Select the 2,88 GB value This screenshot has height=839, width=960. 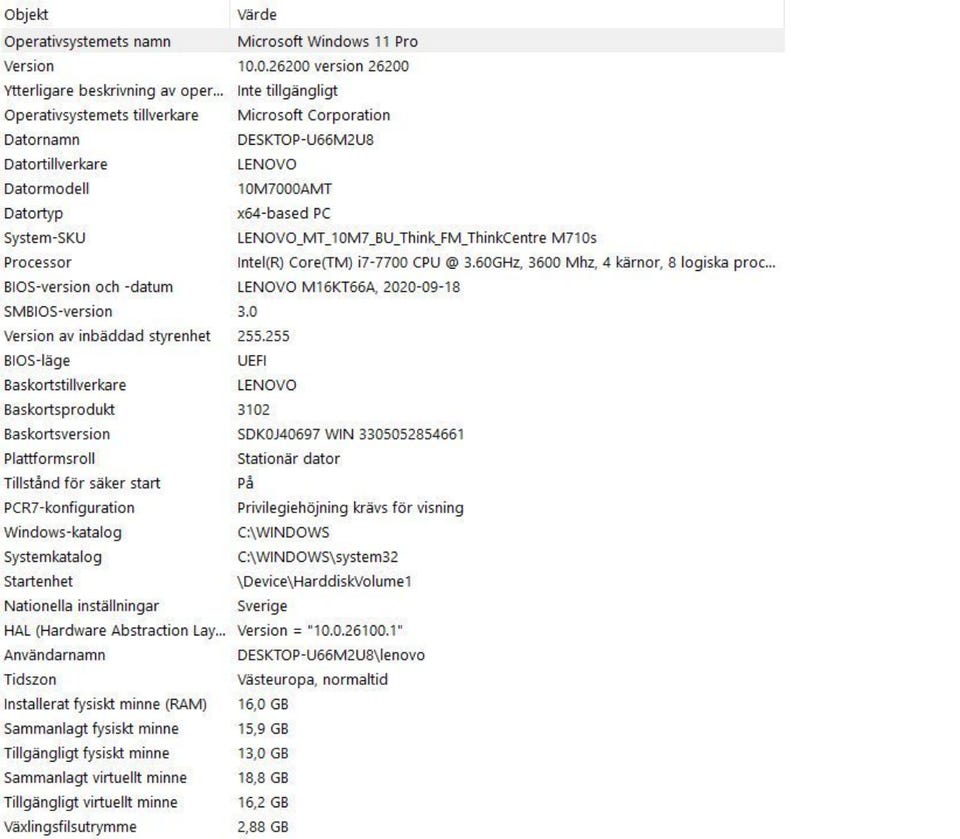click(263, 827)
